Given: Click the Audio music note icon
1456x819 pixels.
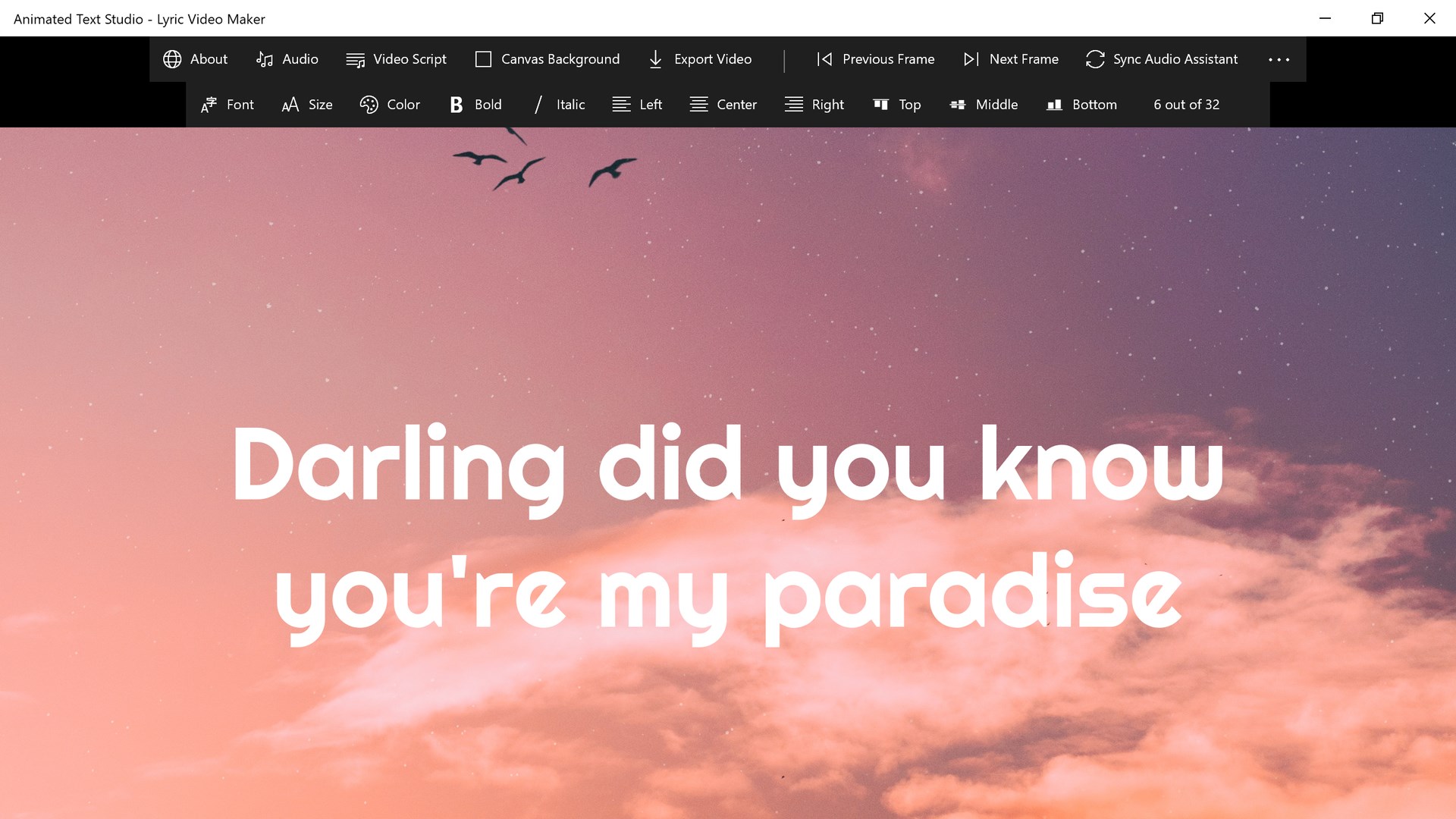Looking at the screenshot, I should point(265,59).
